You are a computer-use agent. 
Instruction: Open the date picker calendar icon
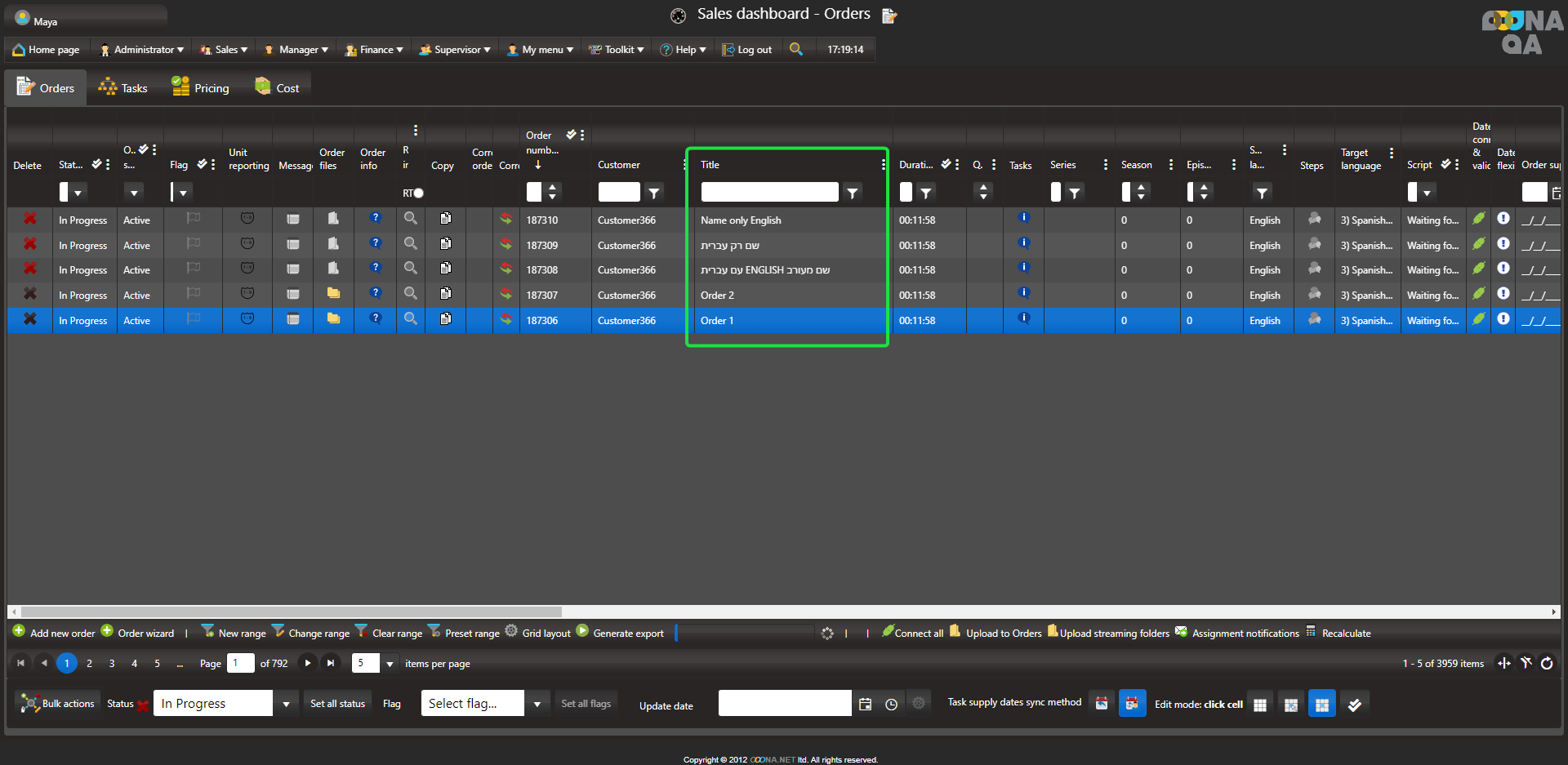(x=866, y=704)
